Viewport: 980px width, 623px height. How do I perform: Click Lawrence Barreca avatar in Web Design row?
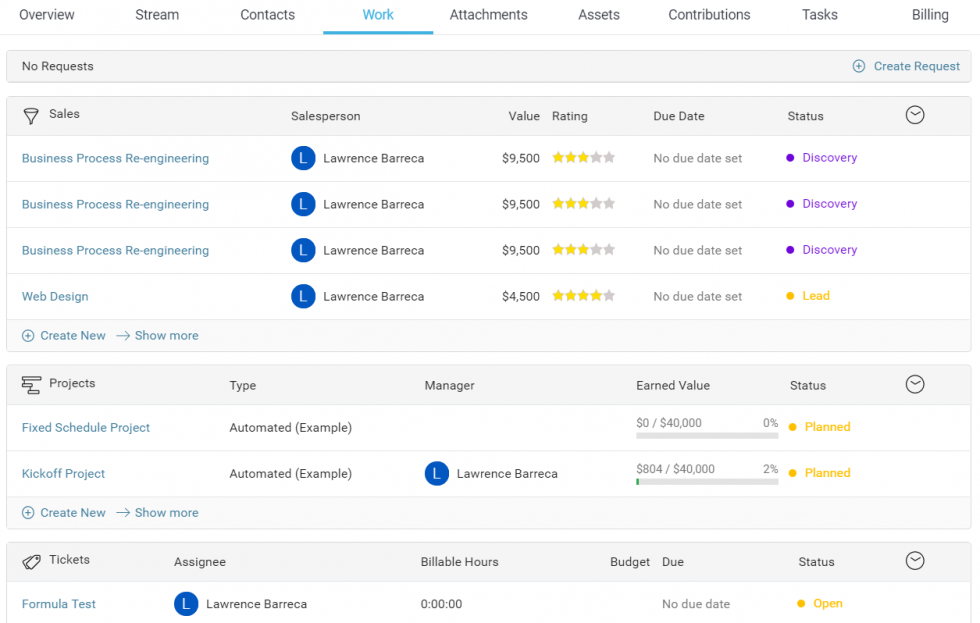(x=303, y=296)
